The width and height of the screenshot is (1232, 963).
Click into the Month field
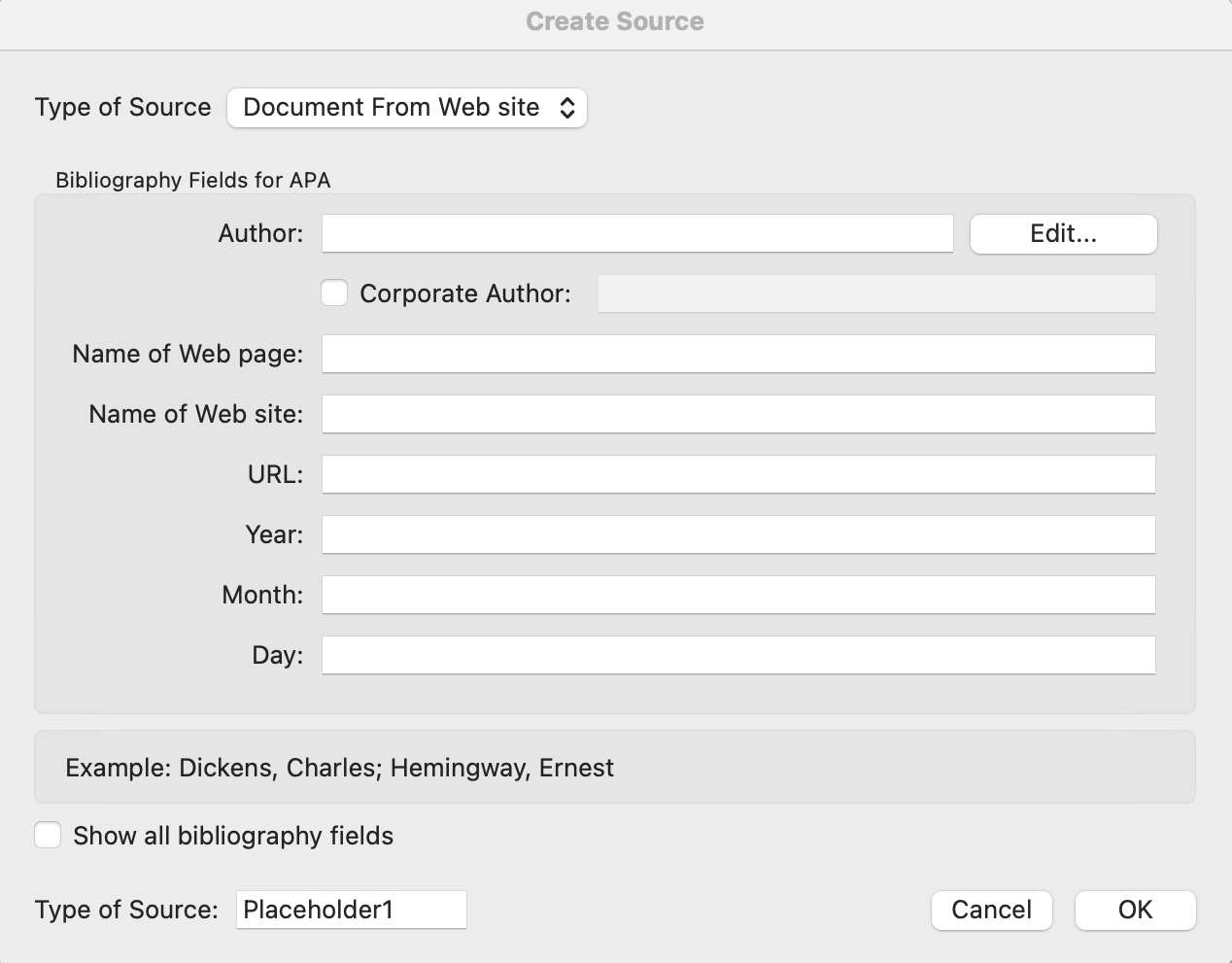(738, 595)
